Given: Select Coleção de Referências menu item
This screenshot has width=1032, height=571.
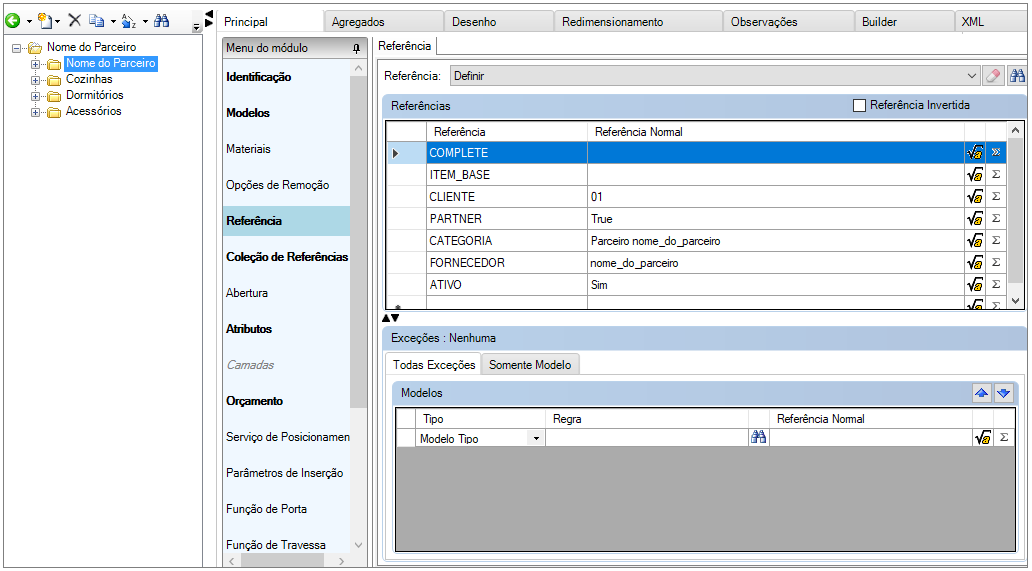Looking at the screenshot, I should coord(287,257).
